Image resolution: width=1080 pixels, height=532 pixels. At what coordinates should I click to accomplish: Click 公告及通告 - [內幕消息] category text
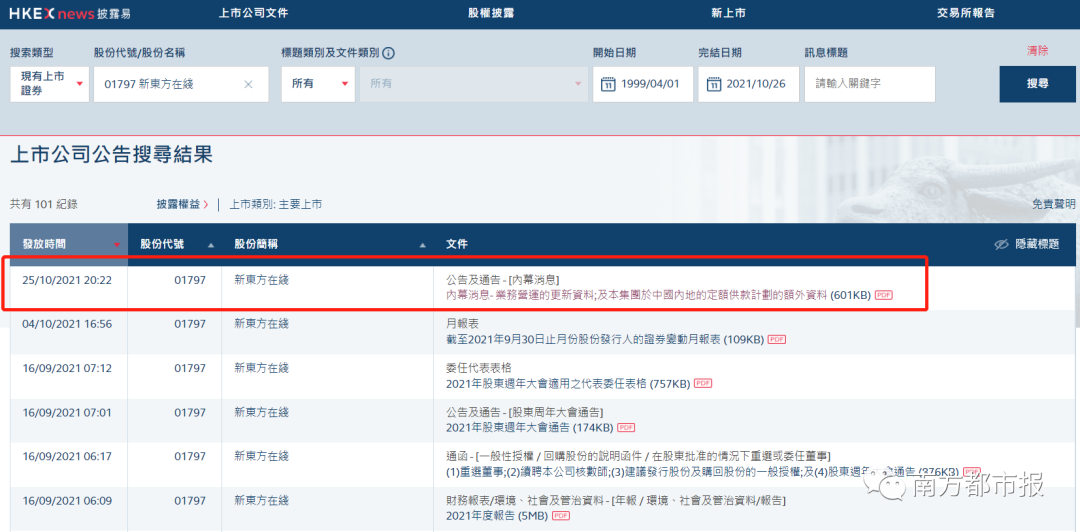tap(503, 280)
